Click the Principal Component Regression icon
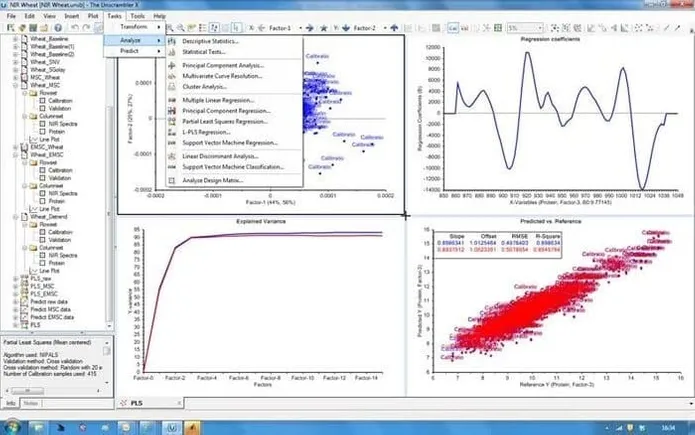The height and width of the screenshot is (435, 695). click(x=172, y=111)
